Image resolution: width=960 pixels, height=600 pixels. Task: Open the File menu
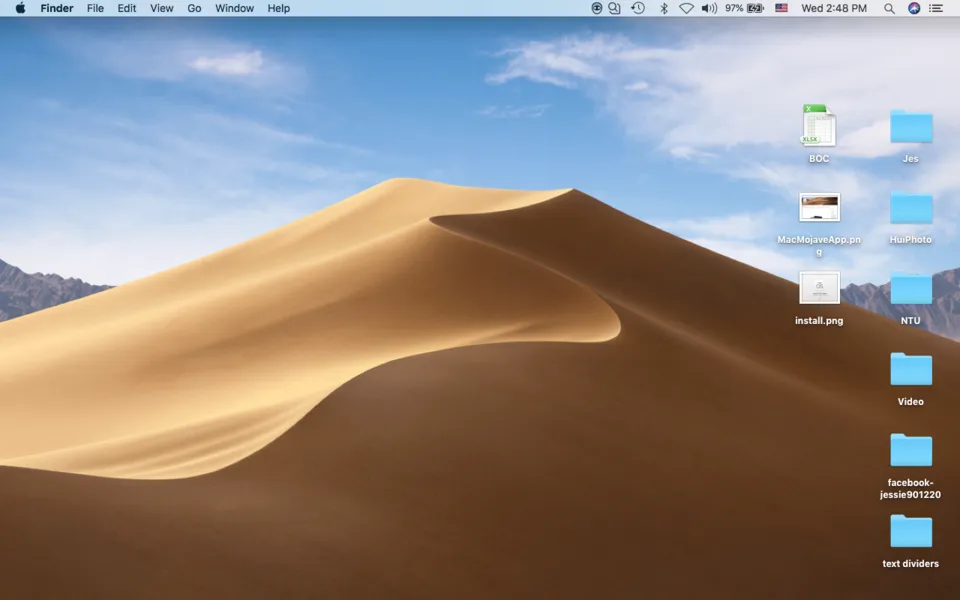(95, 8)
